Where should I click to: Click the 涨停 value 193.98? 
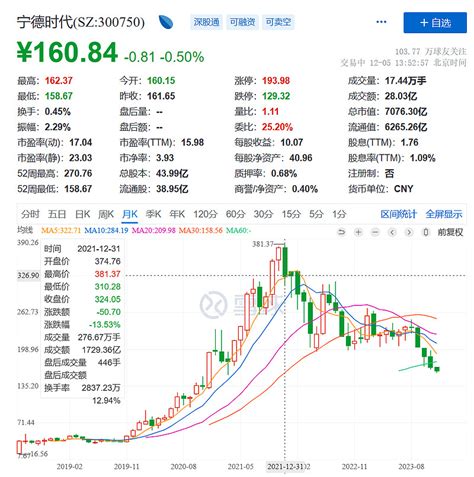(x=276, y=81)
